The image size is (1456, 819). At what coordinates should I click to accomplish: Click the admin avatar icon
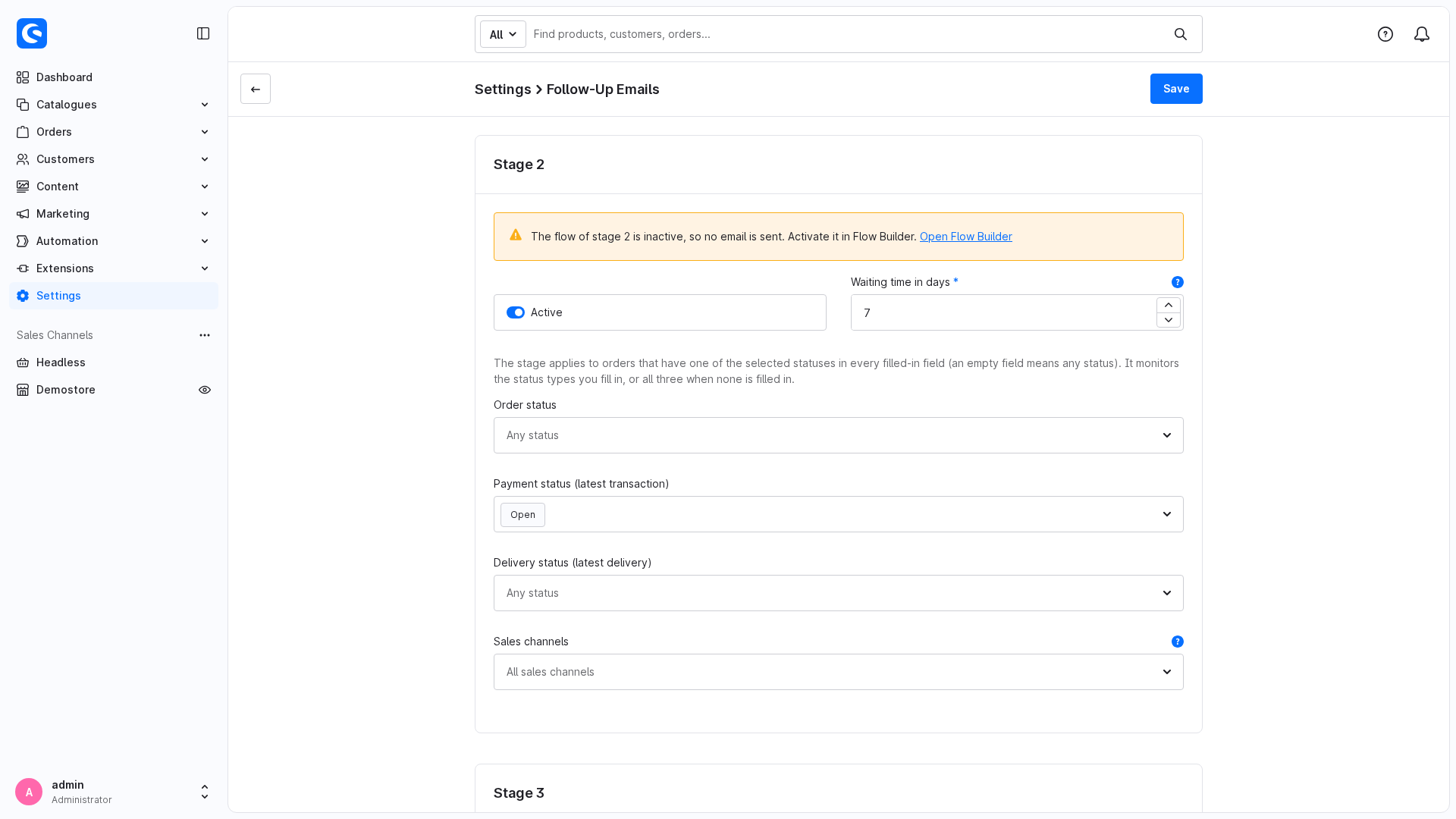[x=29, y=792]
